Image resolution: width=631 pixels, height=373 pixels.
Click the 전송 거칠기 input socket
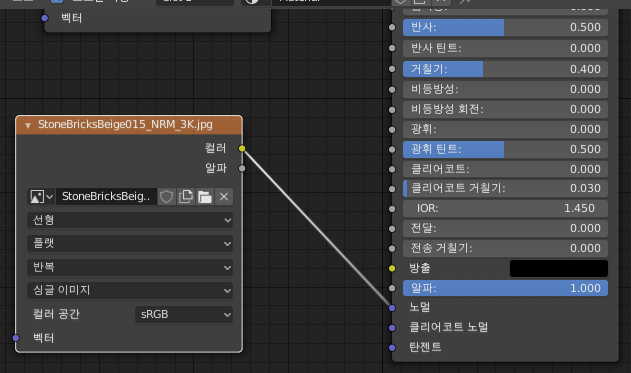coord(392,248)
